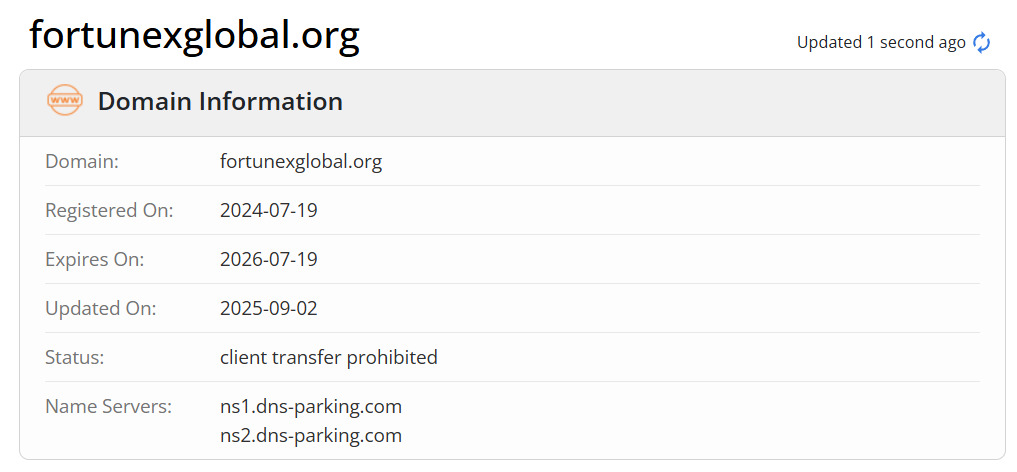Click the 'Expires On:' label
The width and height of the screenshot is (1017, 472).
click(95, 259)
